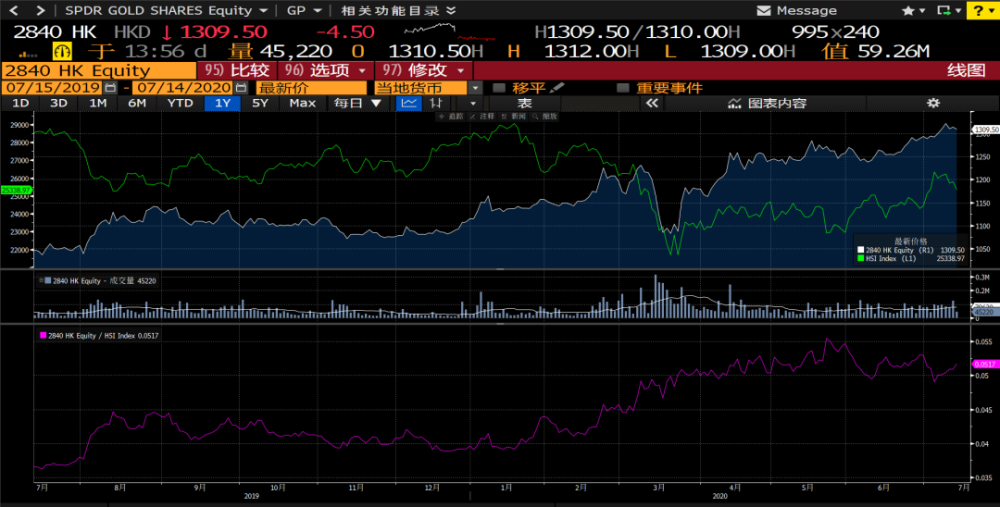Open the GP function dropdown

click(x=304, y=11)
